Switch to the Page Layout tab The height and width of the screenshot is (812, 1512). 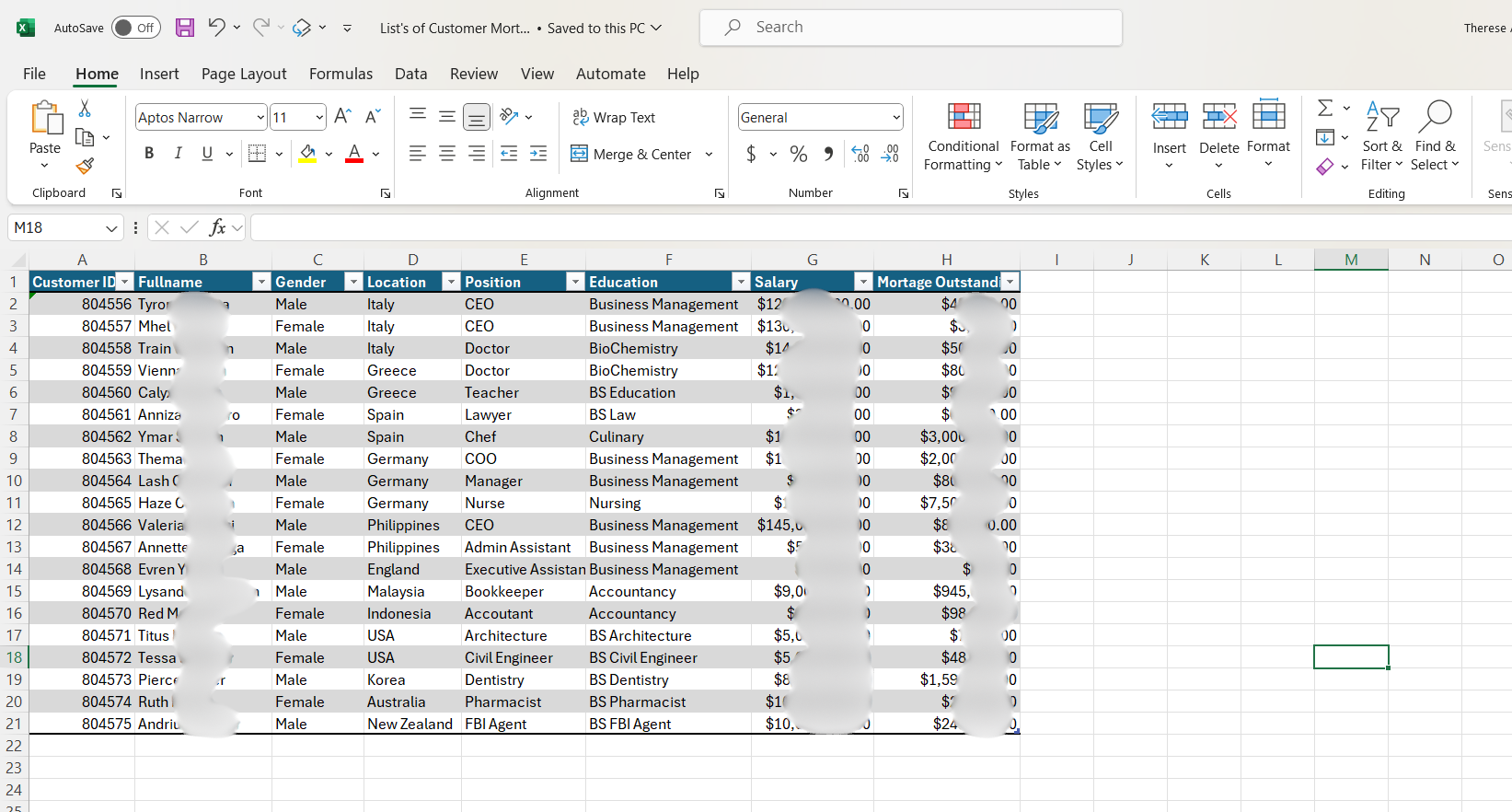(x=244, y=74)
